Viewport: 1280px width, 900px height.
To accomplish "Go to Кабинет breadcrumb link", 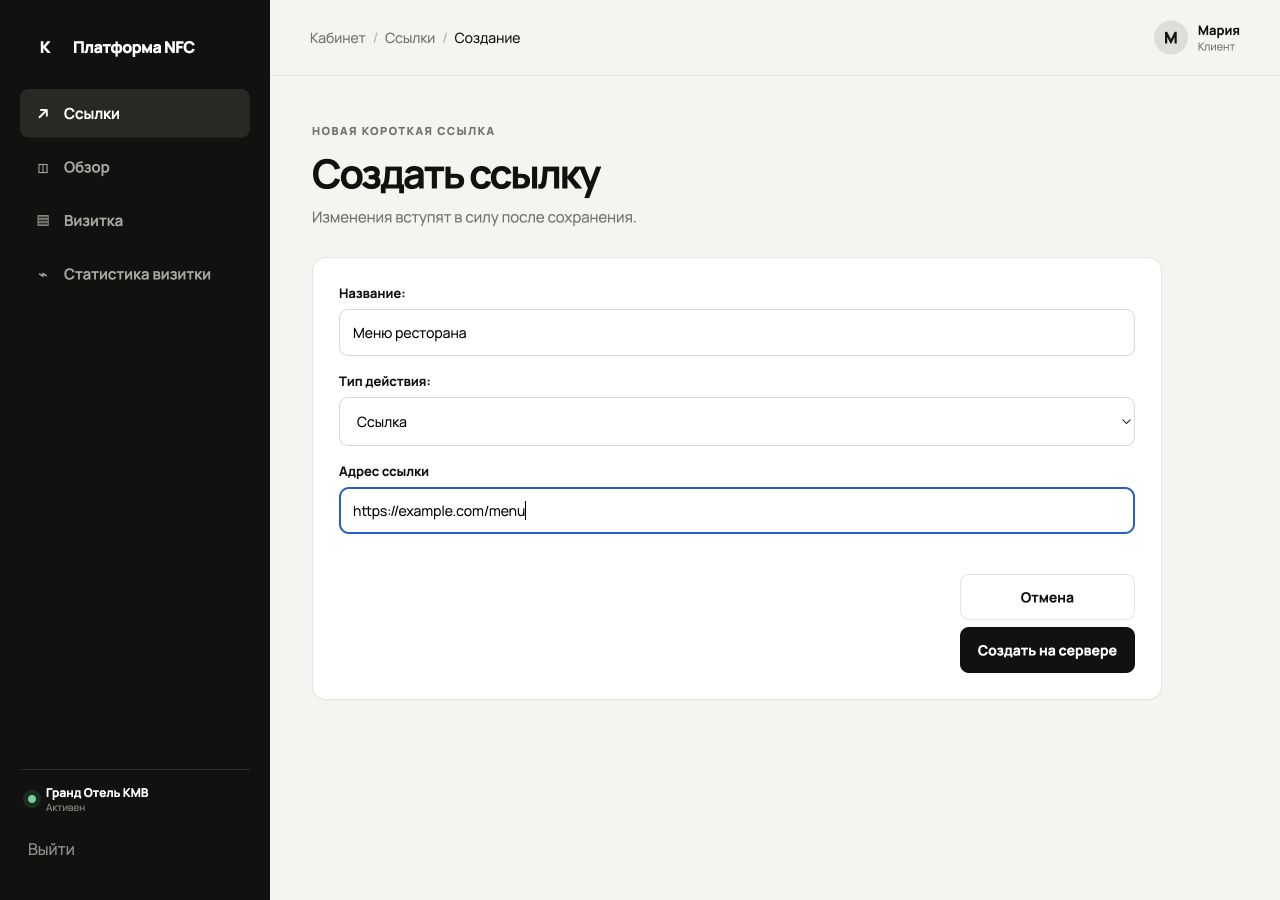I will pyautogui.click(x=338, y=38).
